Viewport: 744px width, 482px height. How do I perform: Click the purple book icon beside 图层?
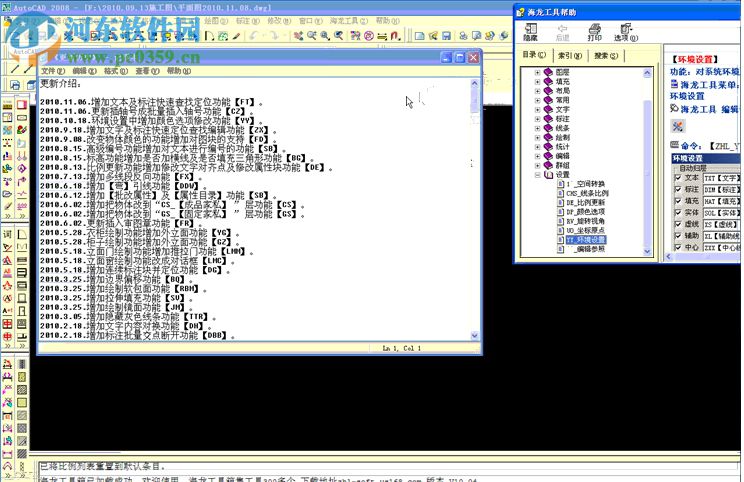[x=548, y=72]
